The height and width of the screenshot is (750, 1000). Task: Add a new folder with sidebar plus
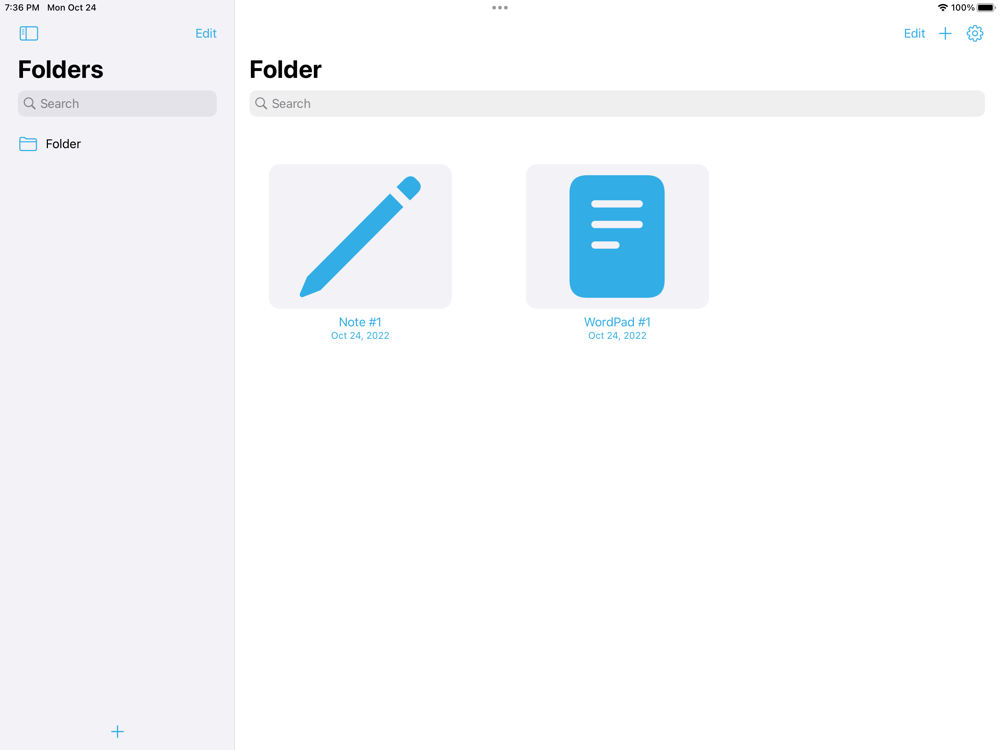pos(117,731)
